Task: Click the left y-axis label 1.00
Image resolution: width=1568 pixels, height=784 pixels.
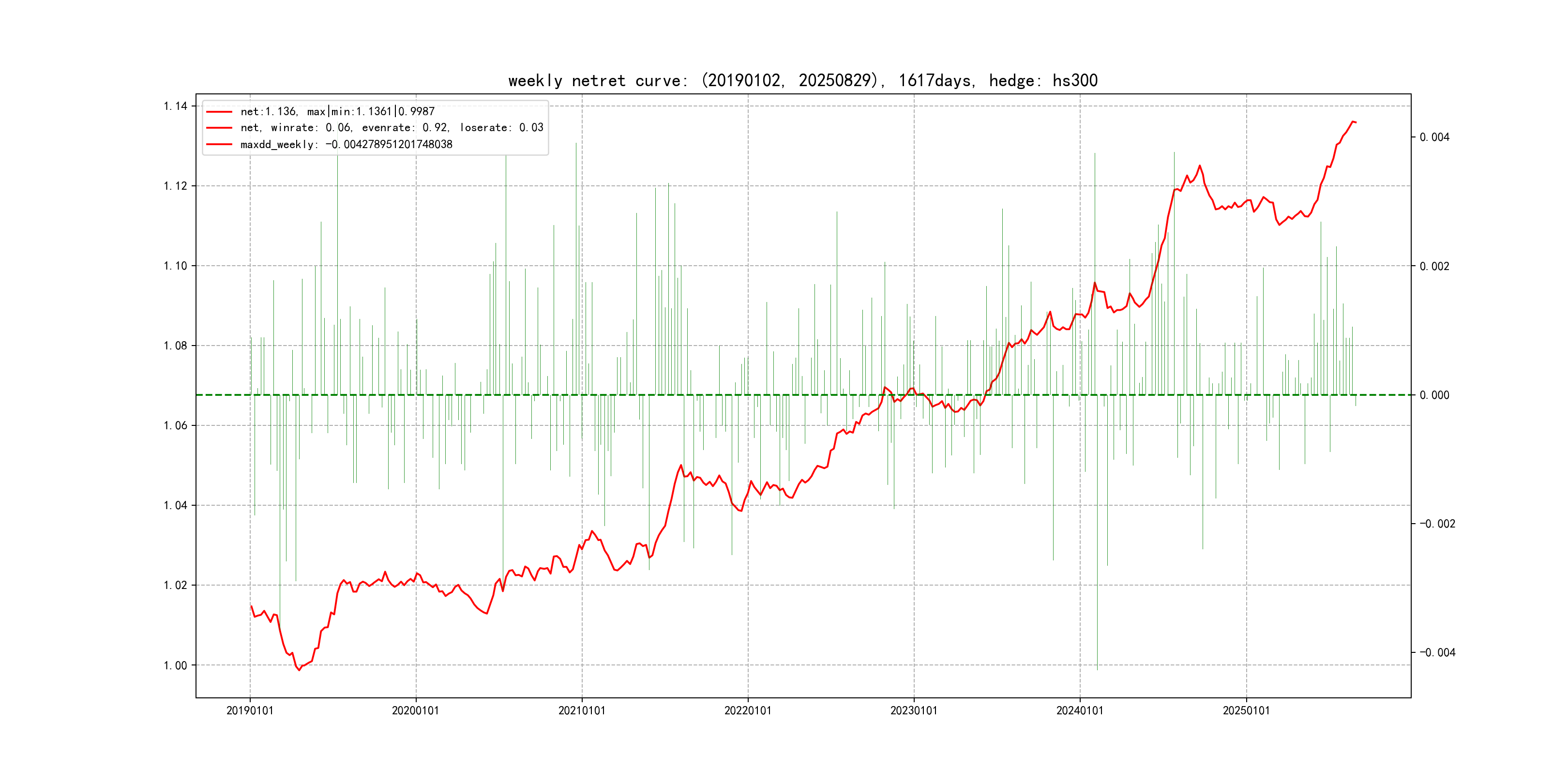Action: point(175,665)
